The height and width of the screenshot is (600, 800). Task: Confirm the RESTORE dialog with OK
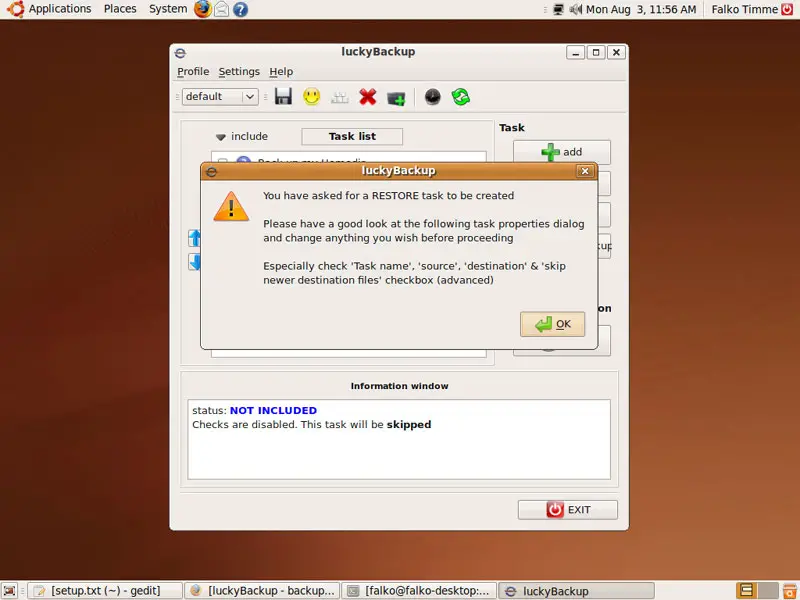point(553,324)
